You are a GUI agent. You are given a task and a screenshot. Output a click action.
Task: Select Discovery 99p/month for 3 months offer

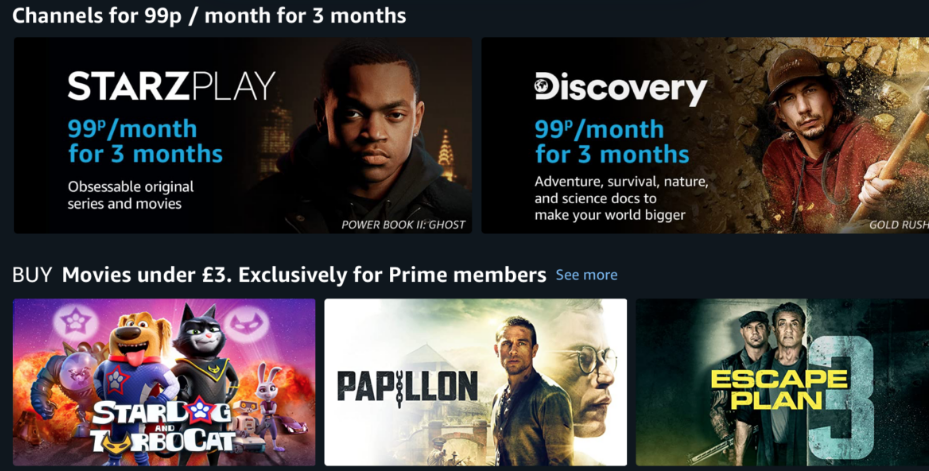click(612, 141)
